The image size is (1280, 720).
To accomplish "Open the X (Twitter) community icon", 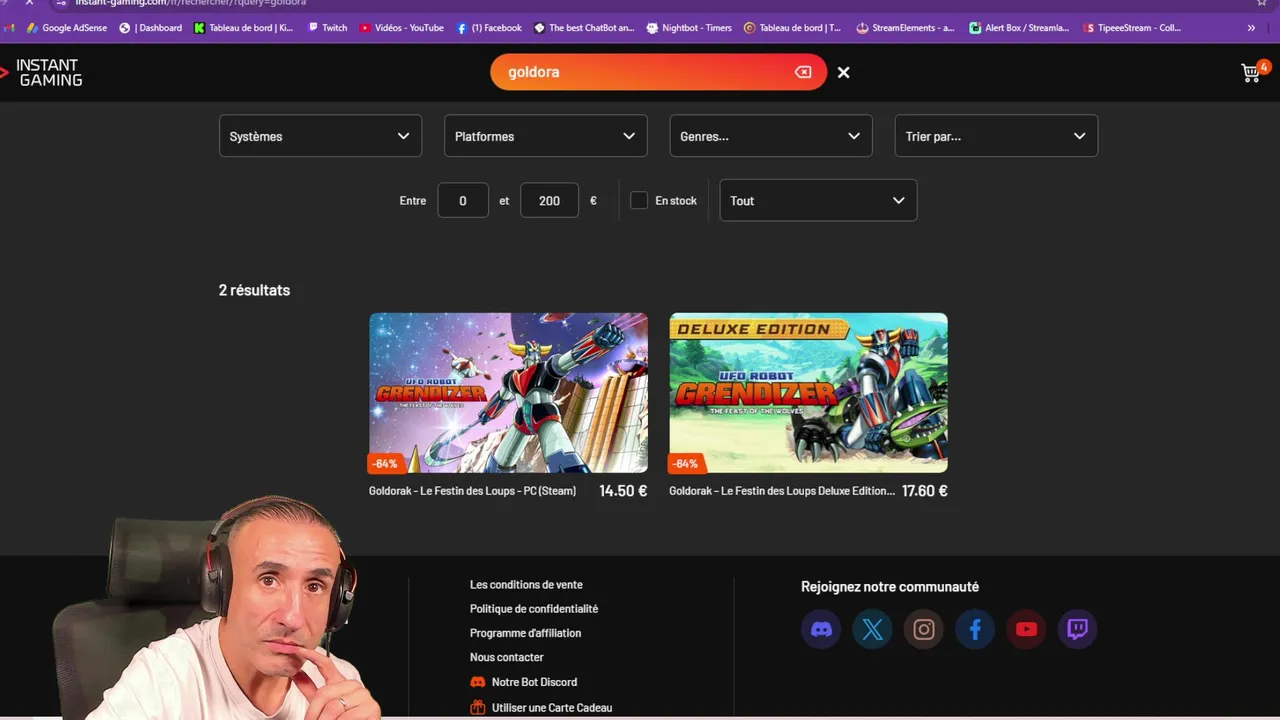I will click(x=872, y=629).
